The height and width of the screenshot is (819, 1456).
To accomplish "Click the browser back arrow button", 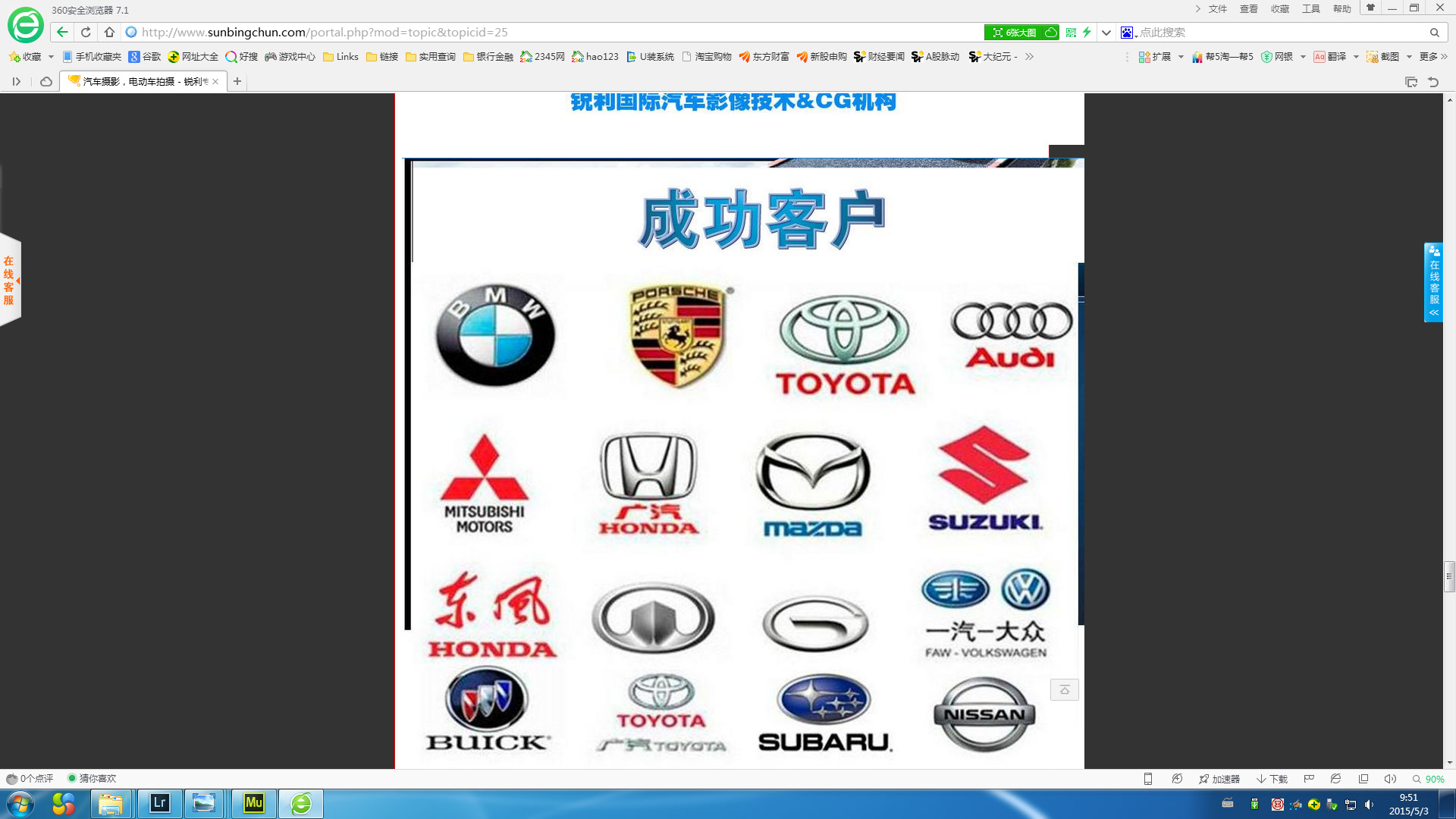I will pos(62,32).
